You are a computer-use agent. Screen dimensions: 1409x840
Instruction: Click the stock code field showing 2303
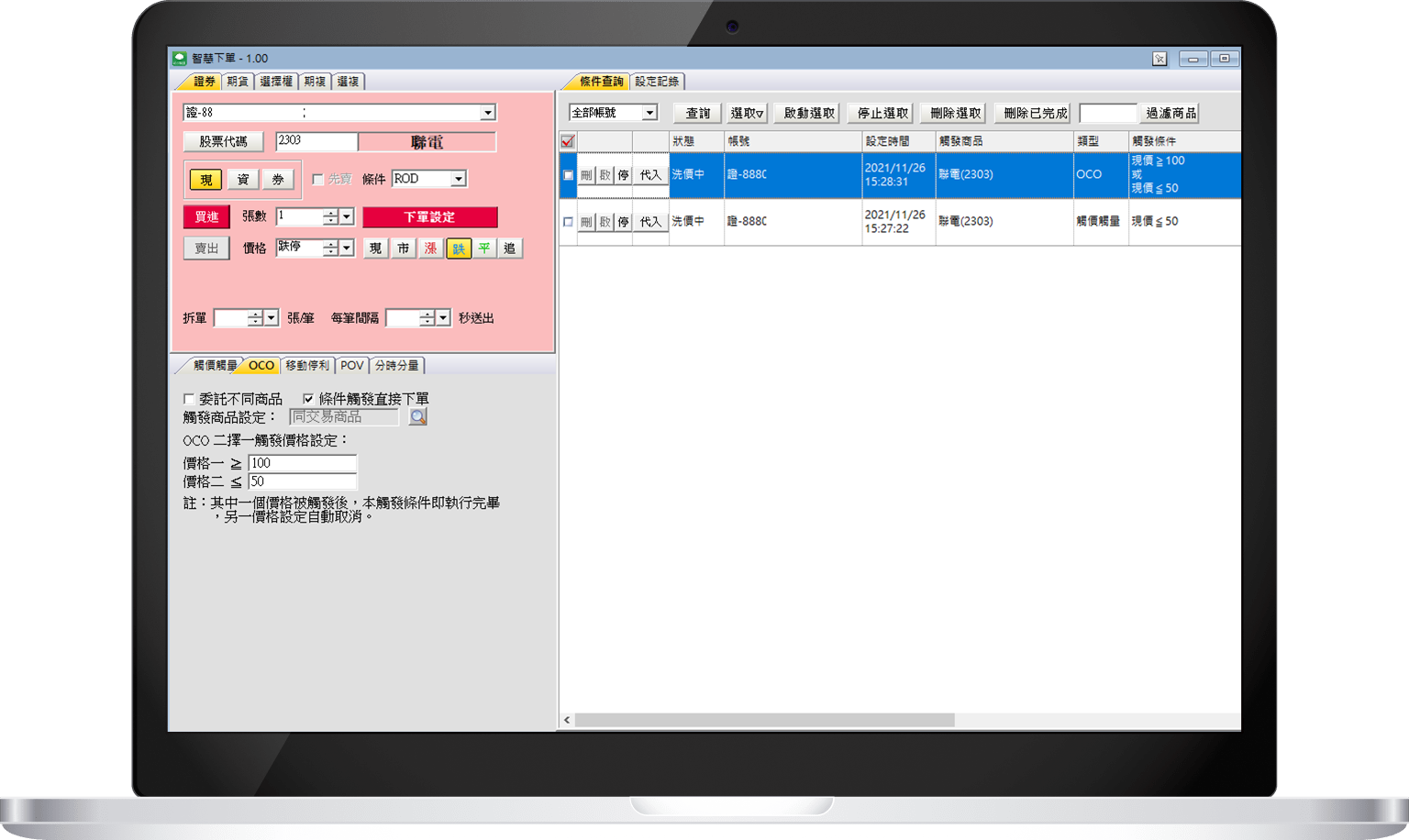click(316, 141)
